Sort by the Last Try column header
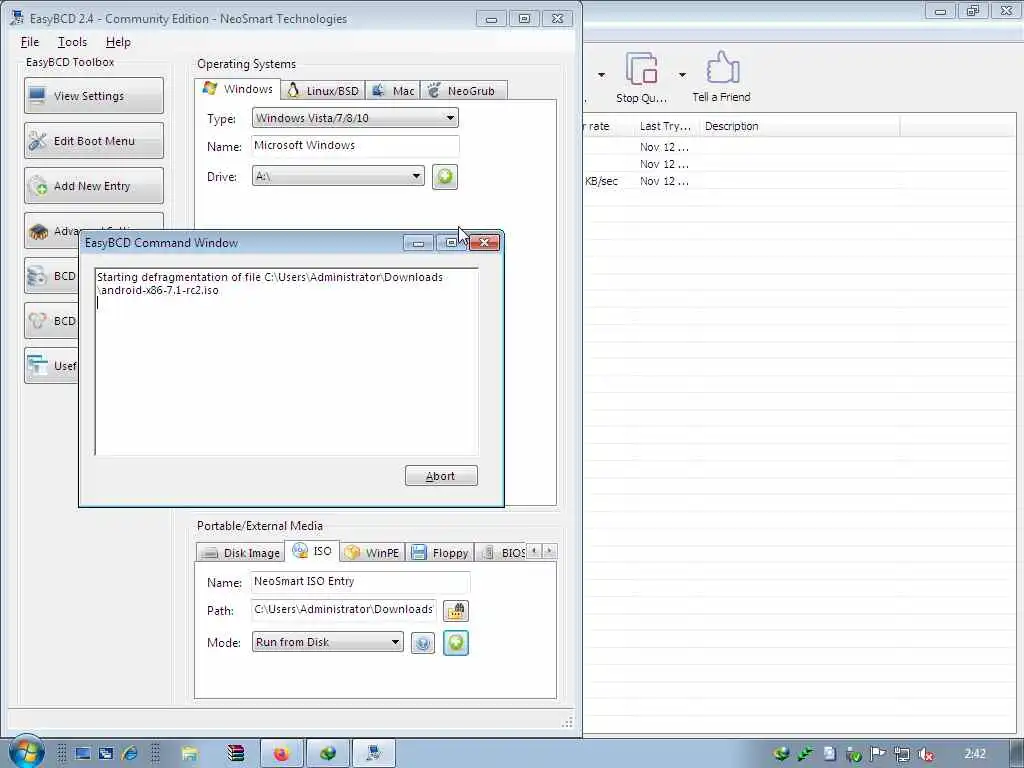1024x768 pixels. (665, 126)
